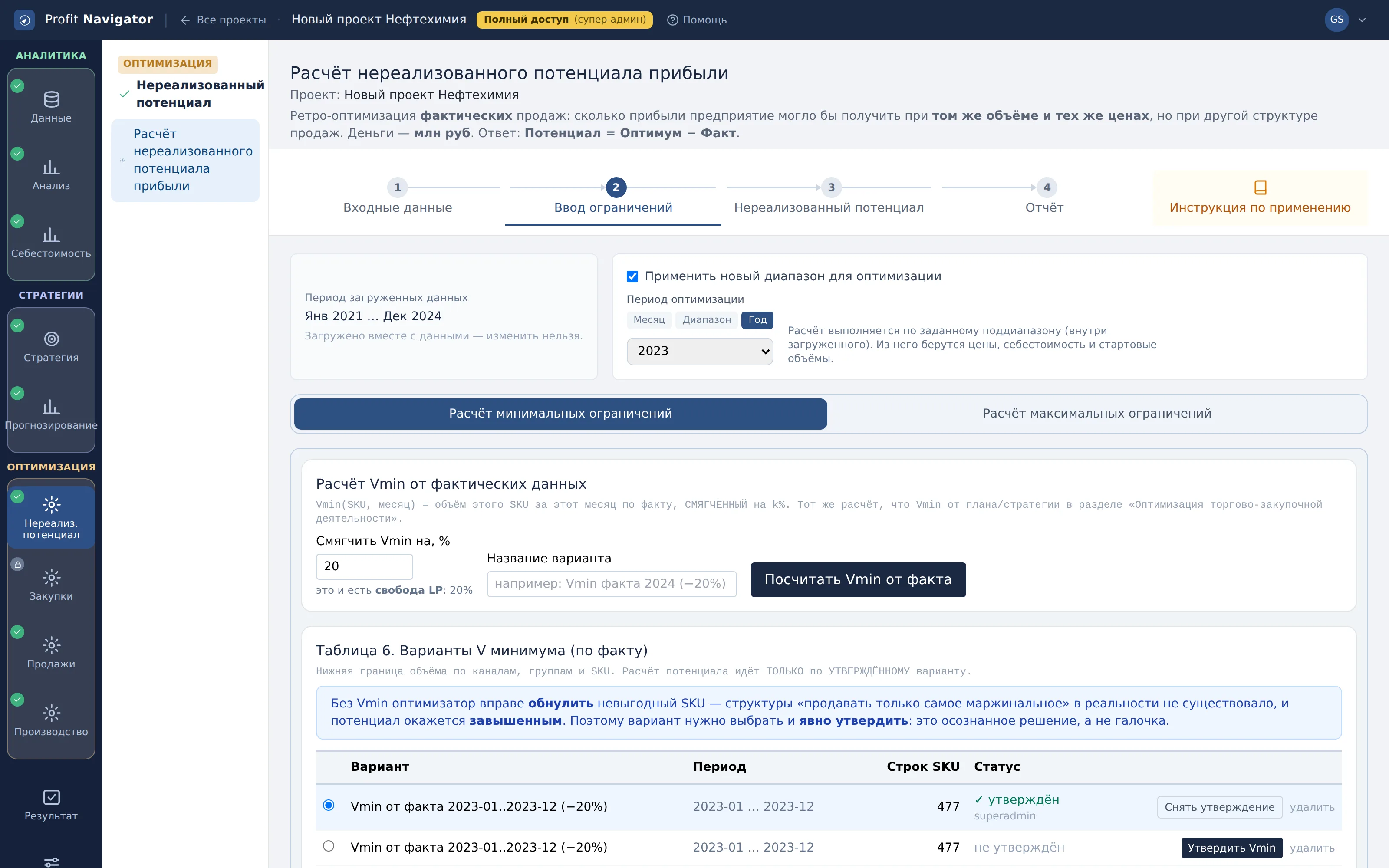Open the GS user avatar

tap(1336, 20)
